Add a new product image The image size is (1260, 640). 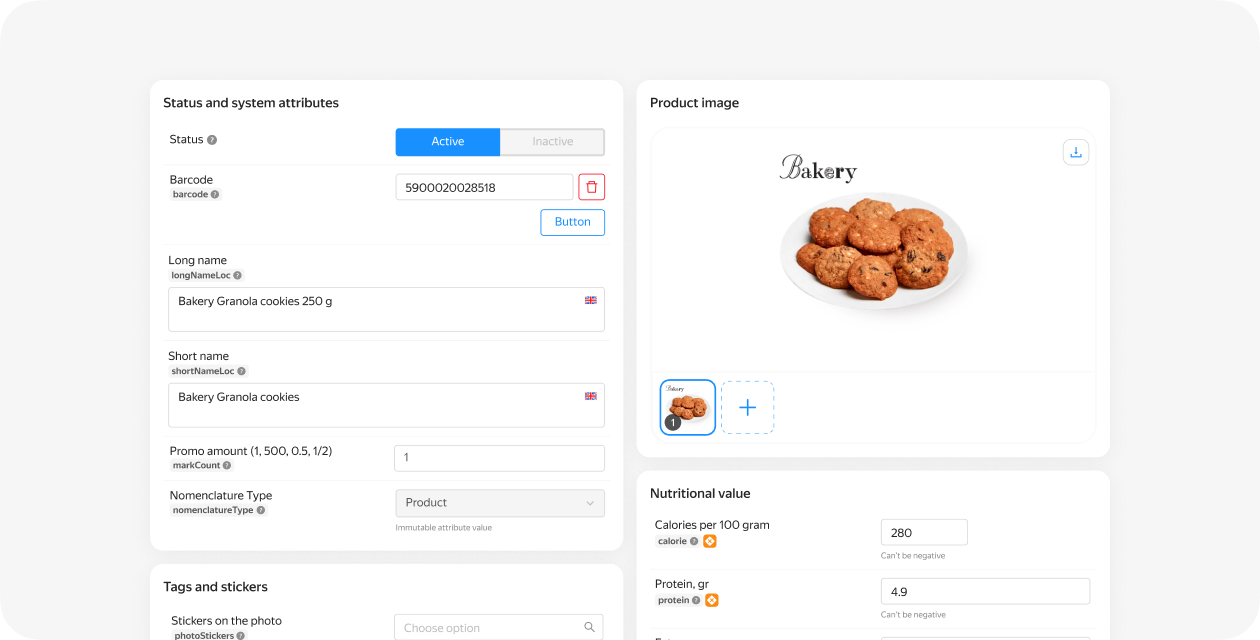pos(747,407)
